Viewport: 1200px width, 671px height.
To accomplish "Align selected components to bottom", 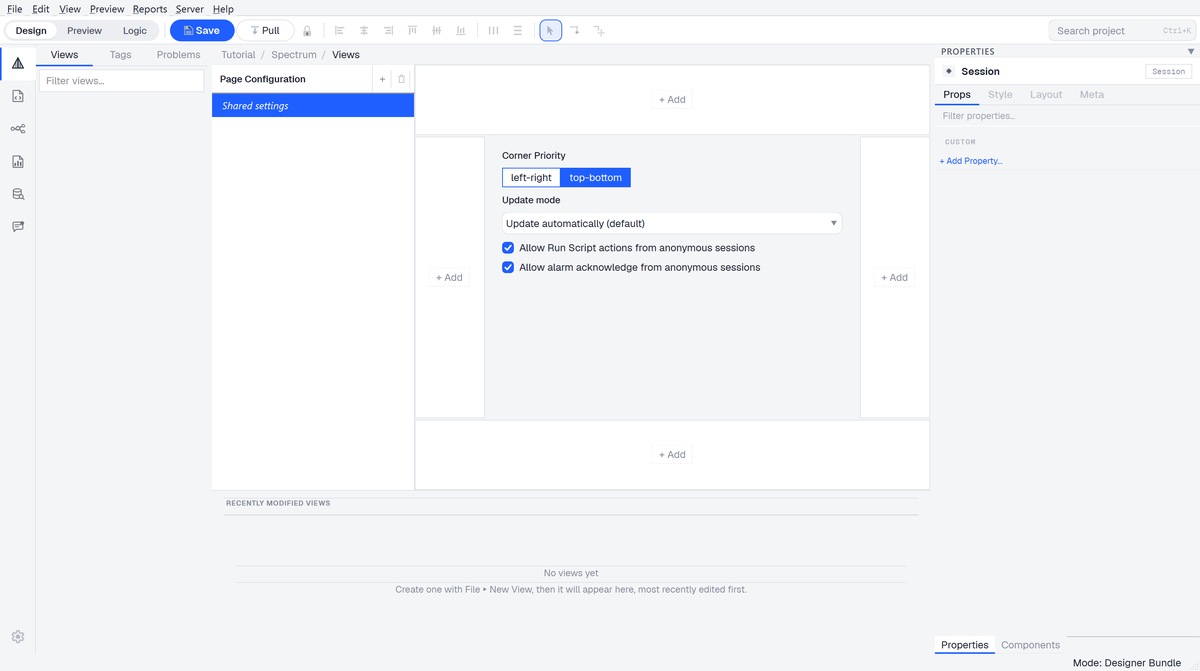I will [x=460, y=31].
